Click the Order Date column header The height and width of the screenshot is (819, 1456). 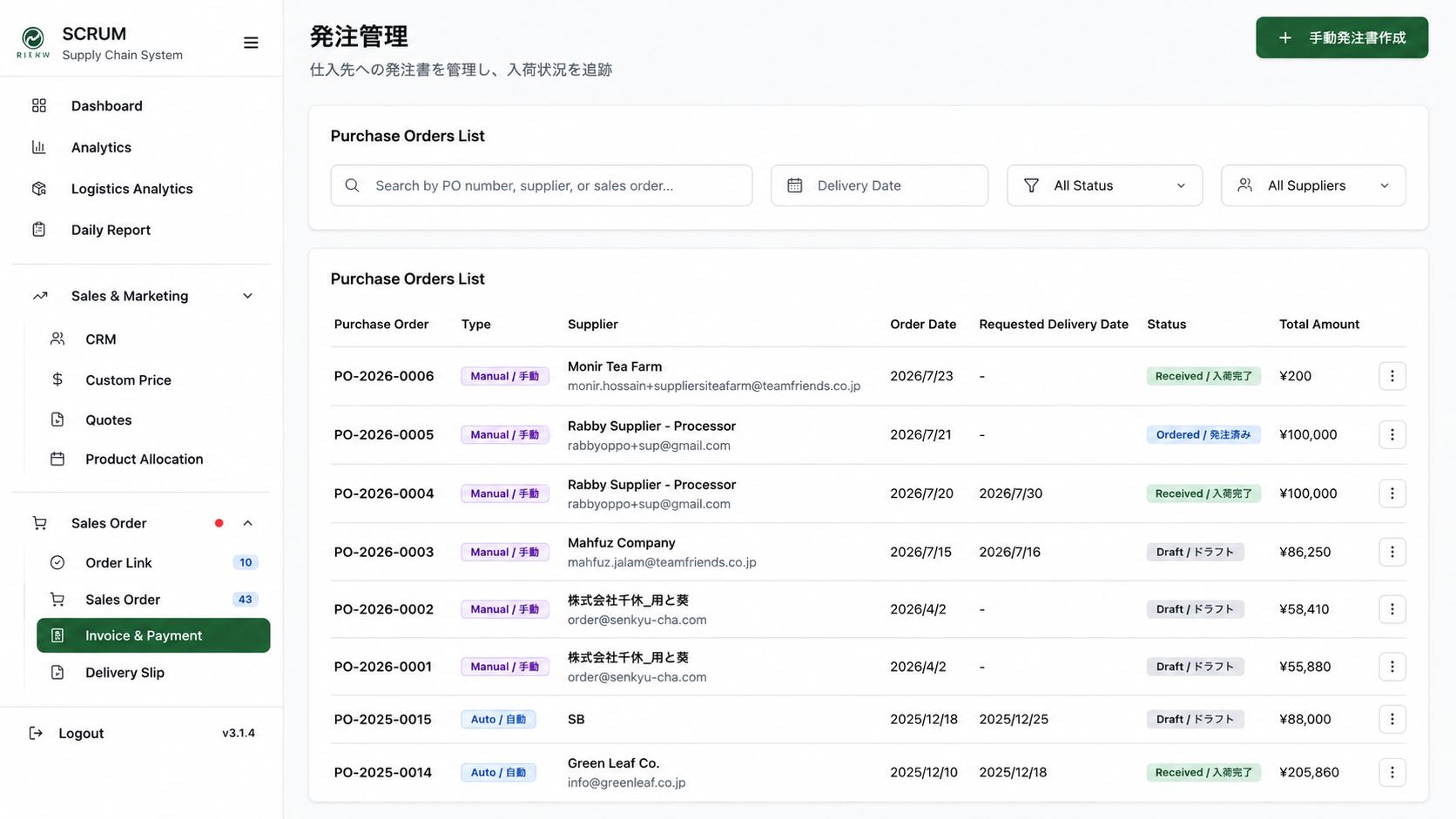click(x=923, y=324)
